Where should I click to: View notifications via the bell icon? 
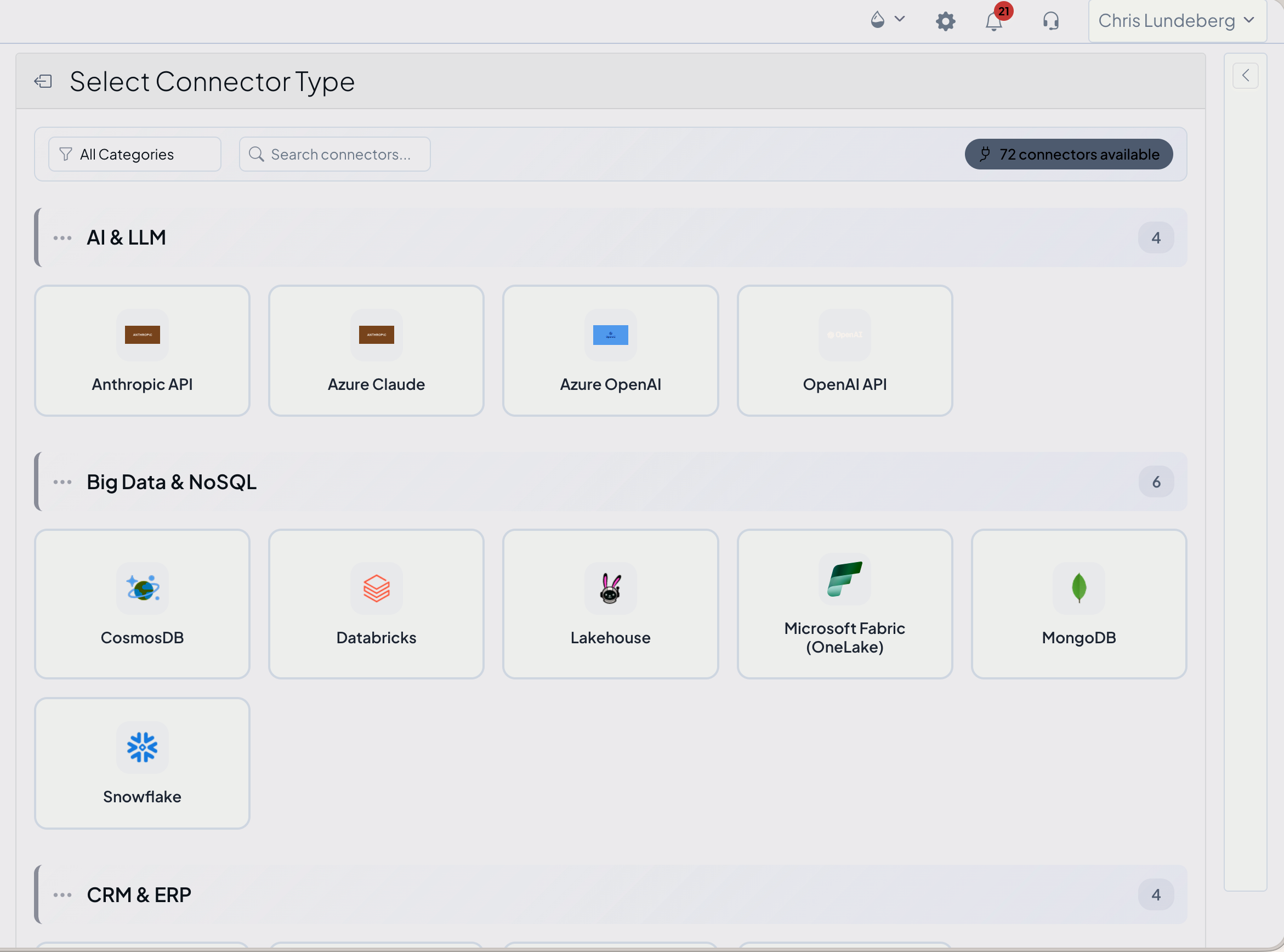click(993, 21)
